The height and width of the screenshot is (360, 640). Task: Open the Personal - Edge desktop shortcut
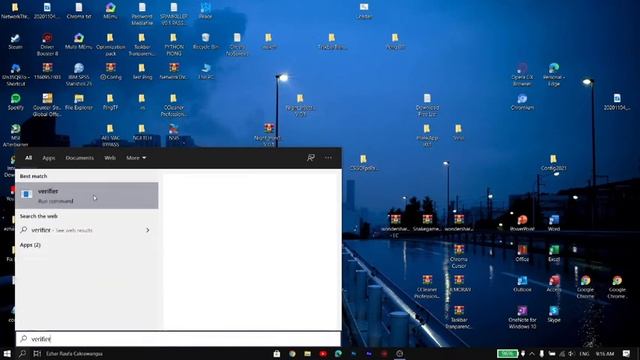554,75
